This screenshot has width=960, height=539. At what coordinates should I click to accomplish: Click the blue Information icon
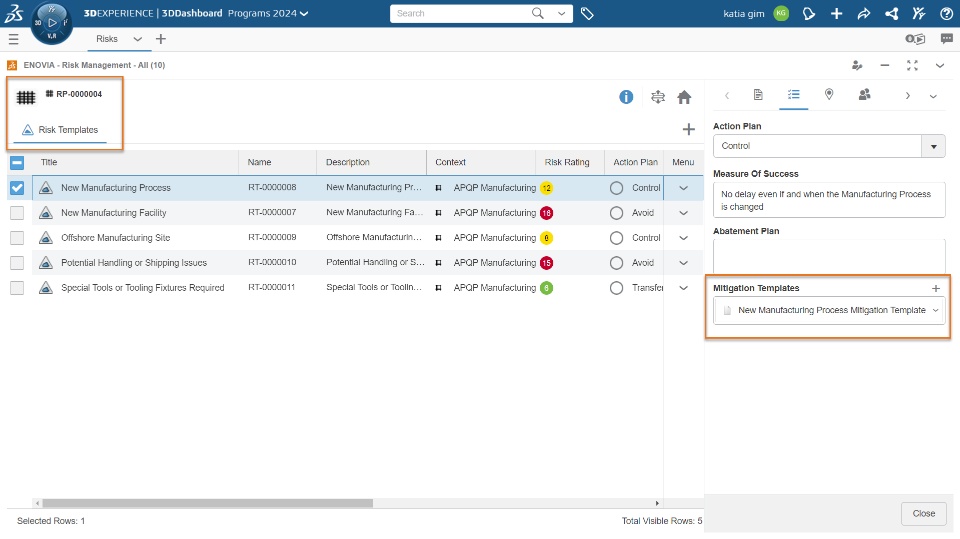pyautogui.click(x=626, y=97)
